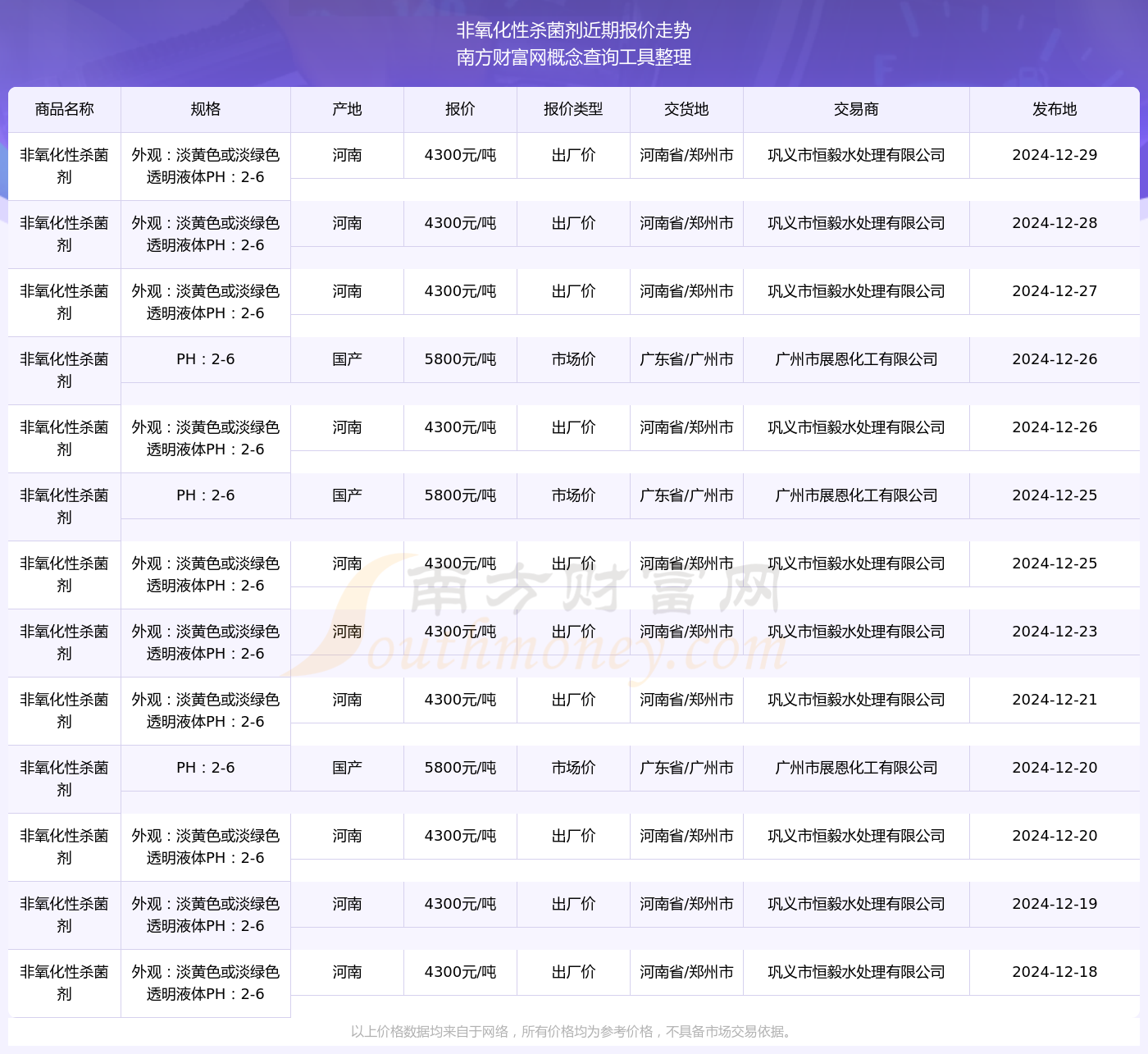
Task: Click 广州市展恩化工有限公司 in the 2024-12-20 row
Action: [856, 768]
